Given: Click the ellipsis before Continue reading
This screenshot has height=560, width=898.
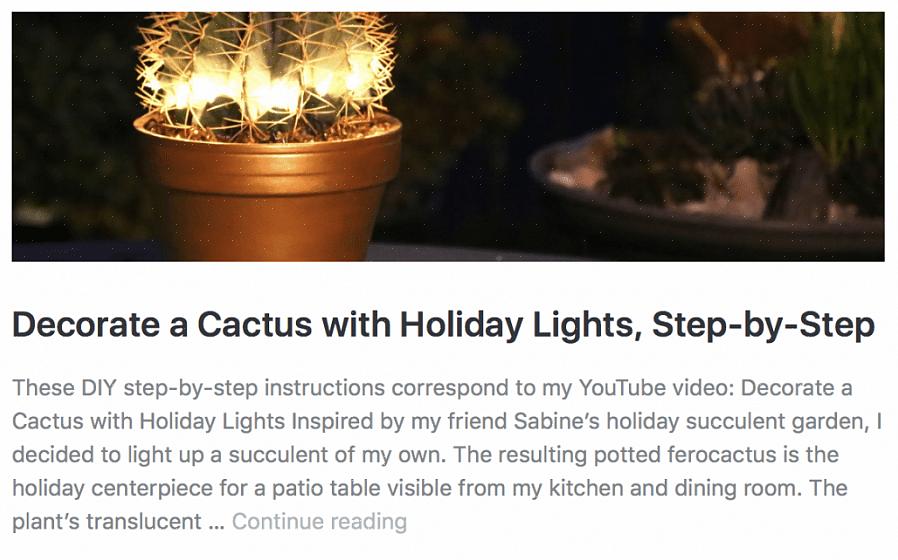Looking at the screenshot, I should click(216, 522).
